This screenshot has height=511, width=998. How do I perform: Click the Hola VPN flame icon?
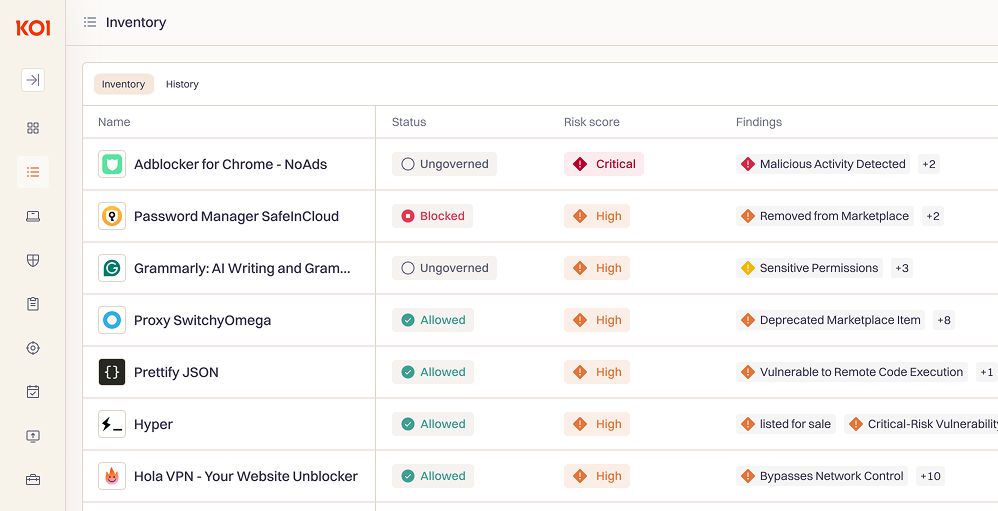tap(112, 476)
